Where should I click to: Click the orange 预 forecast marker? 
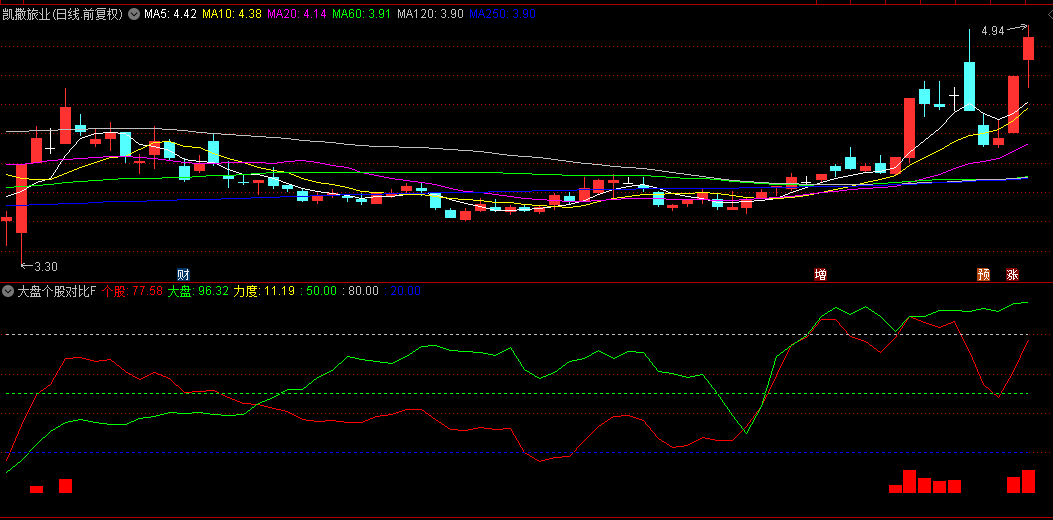(984, 274)
